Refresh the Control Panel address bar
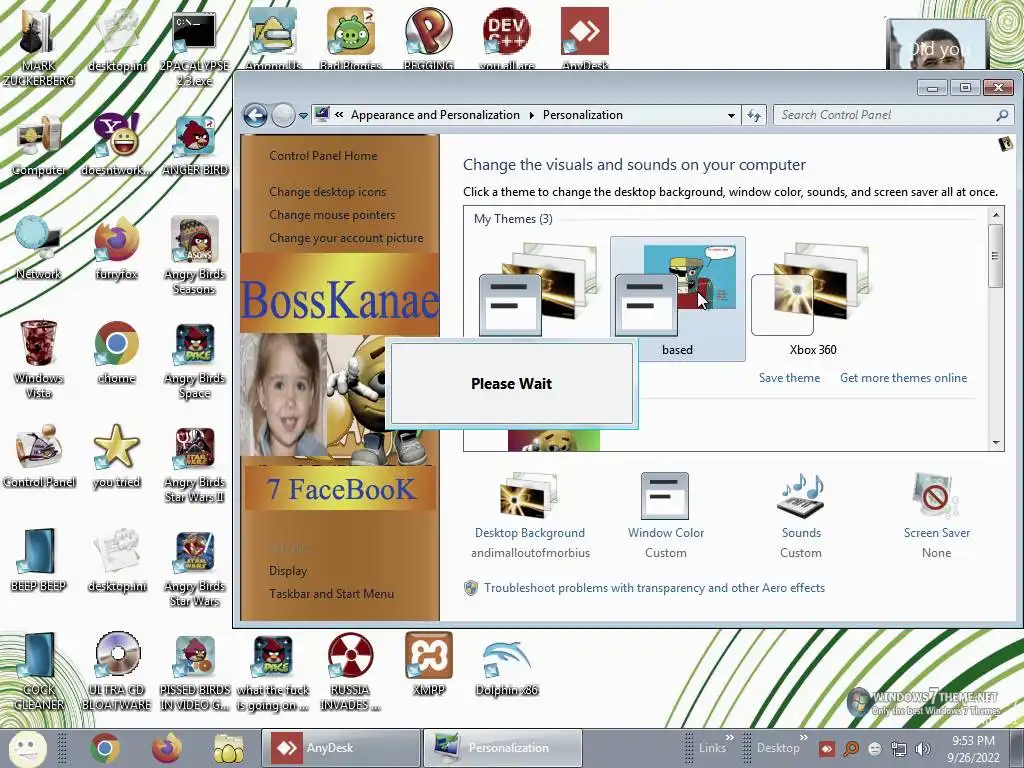Screen dimensions: 1024x768 (754, 116)
